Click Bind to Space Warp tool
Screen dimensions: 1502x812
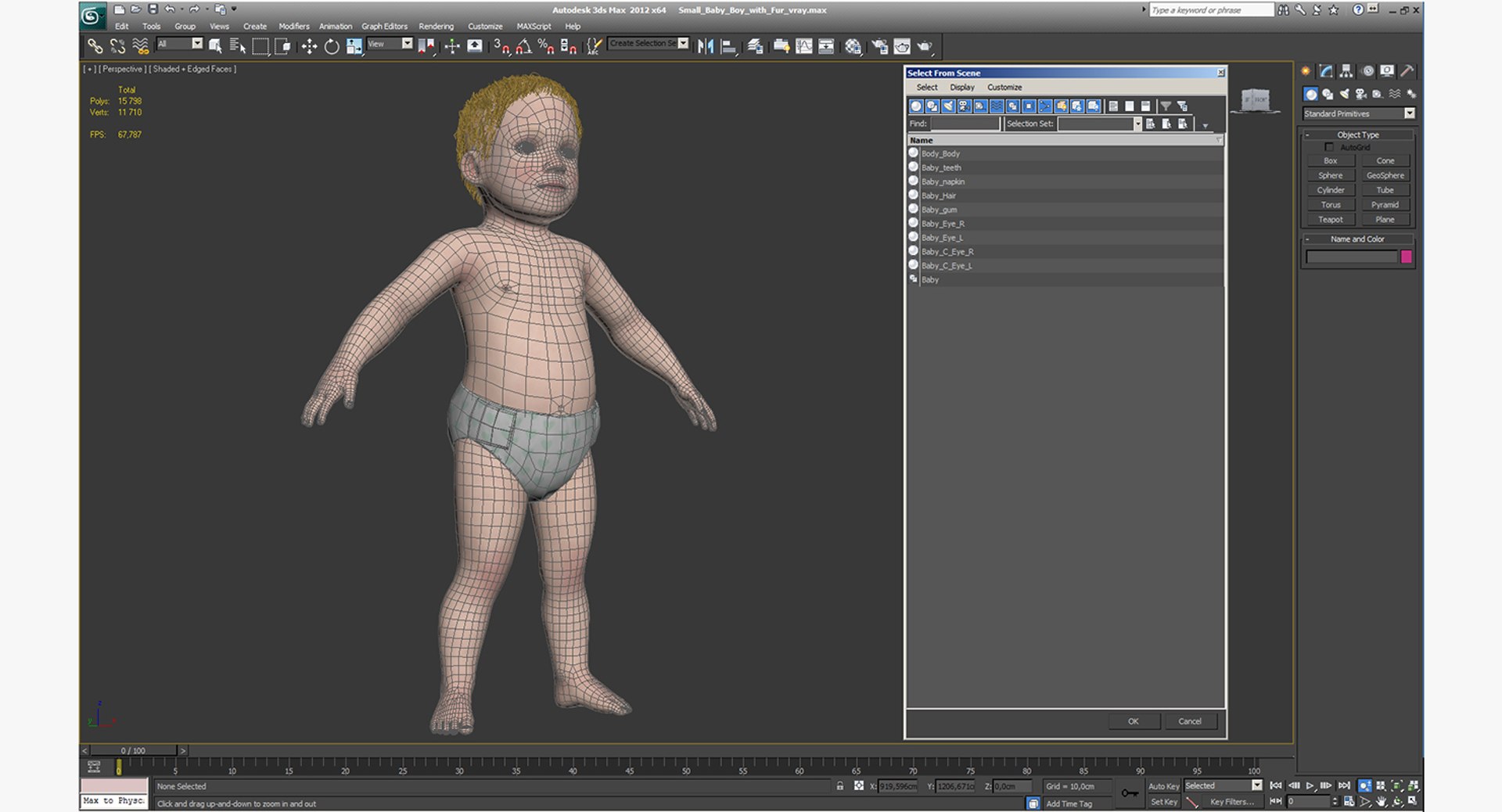[x=140, y=46]
